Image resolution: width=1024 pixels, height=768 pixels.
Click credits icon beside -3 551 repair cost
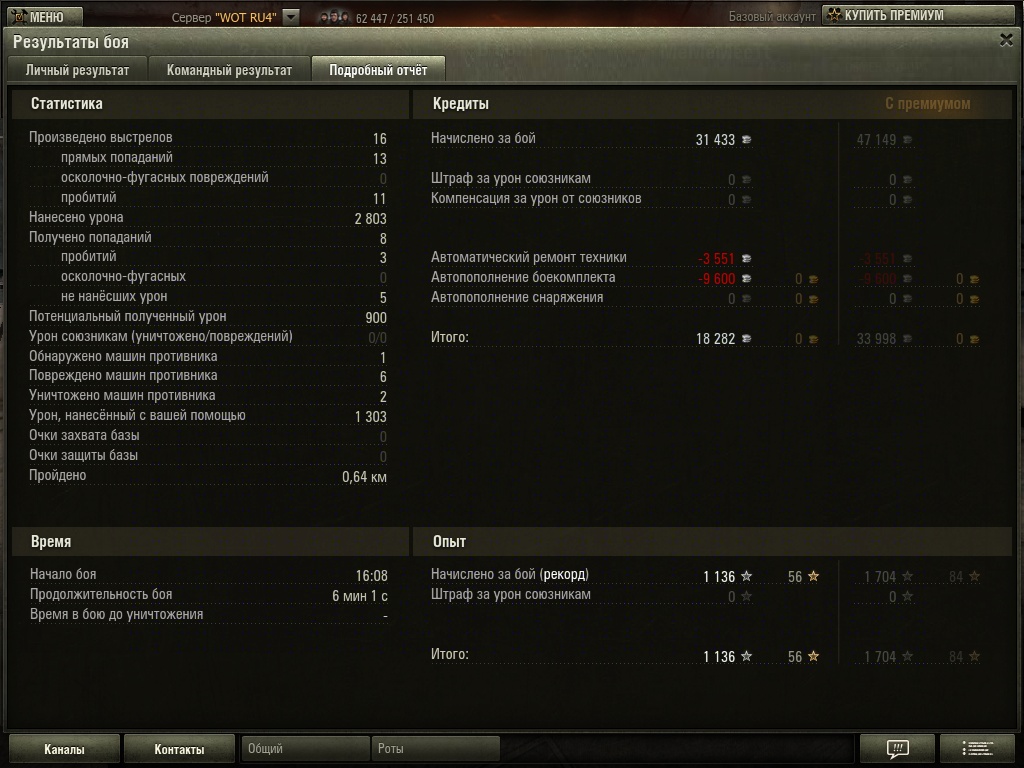click(746, 259)
